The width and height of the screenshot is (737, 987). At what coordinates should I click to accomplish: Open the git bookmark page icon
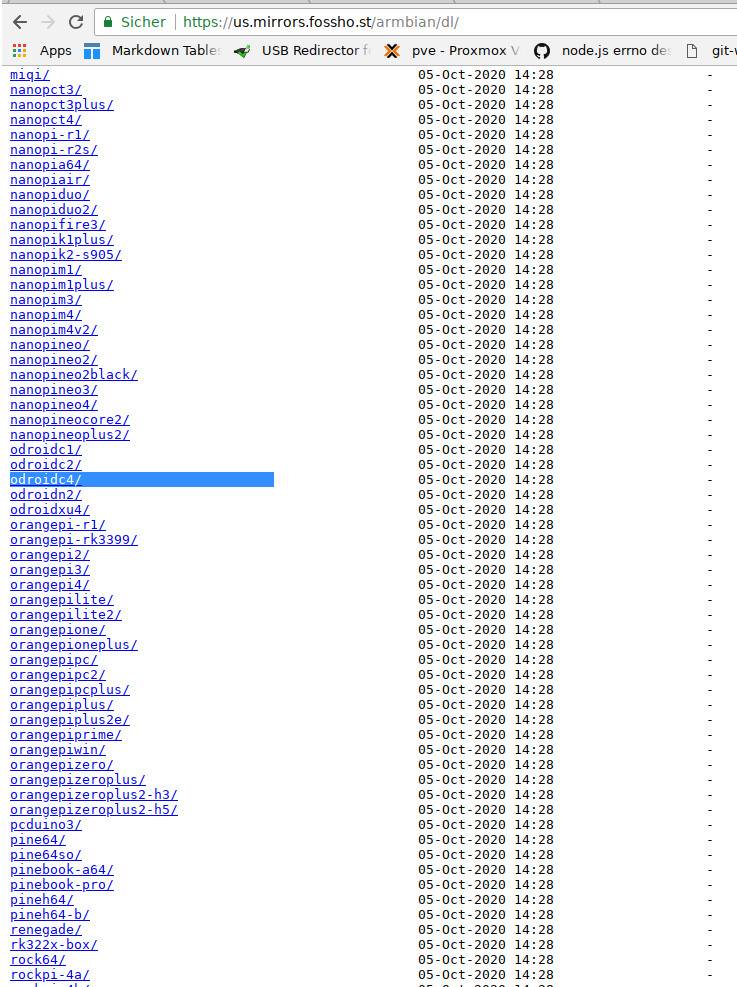click(692, 50)
